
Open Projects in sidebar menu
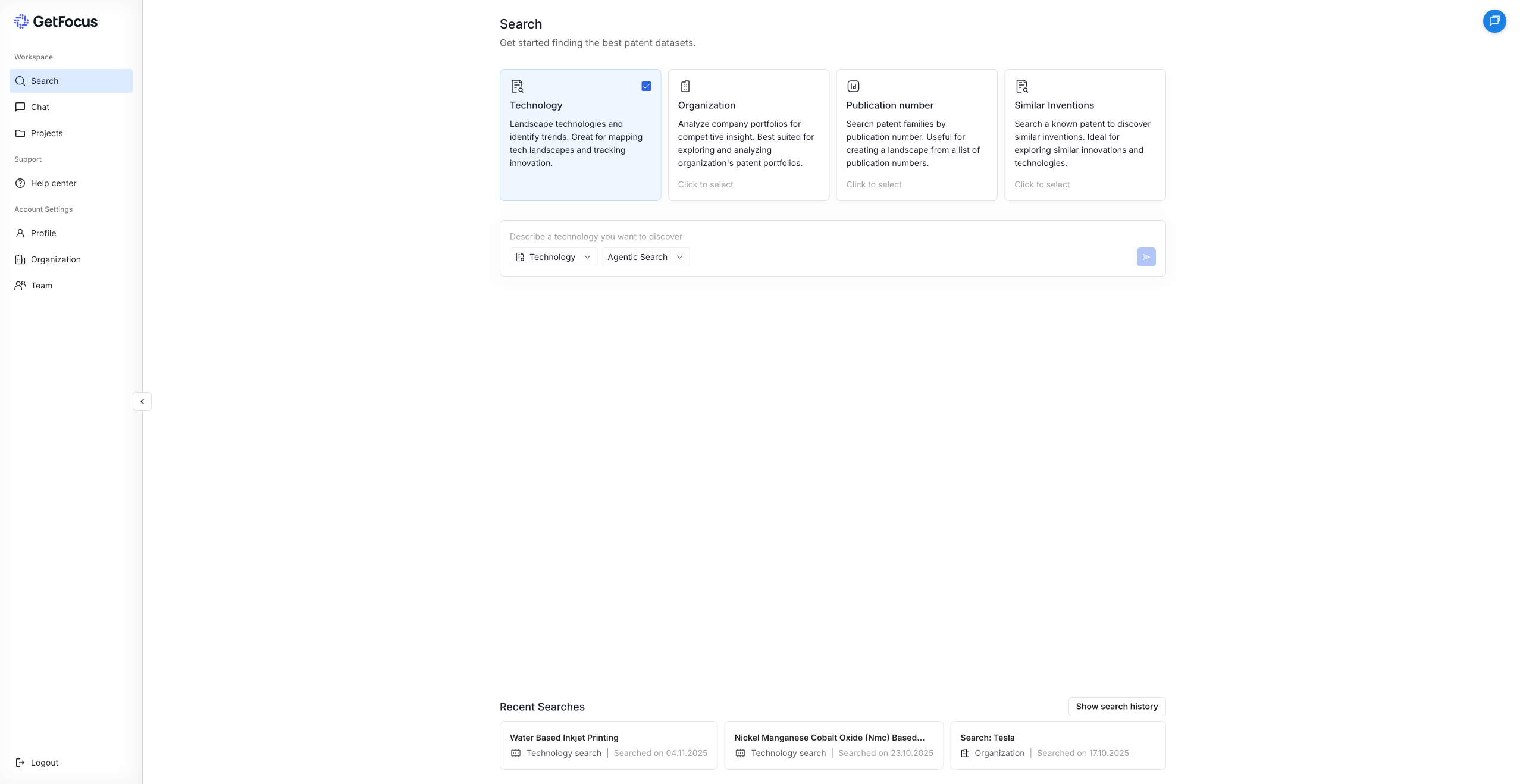point(46,133)
